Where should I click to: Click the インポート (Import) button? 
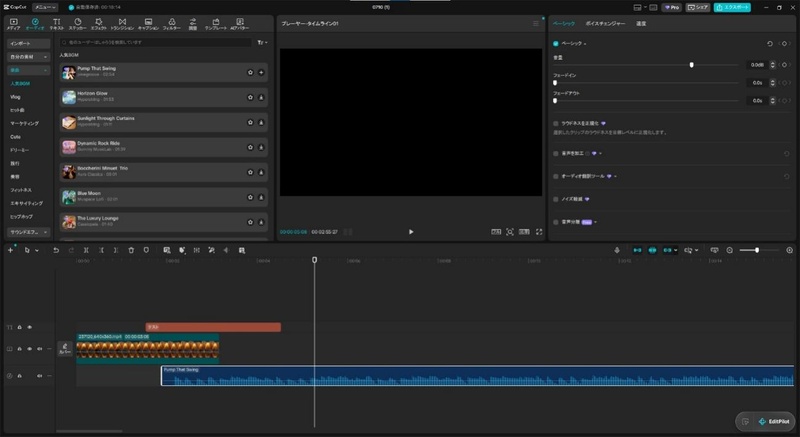pyautogui.click(x=29, y=44)
